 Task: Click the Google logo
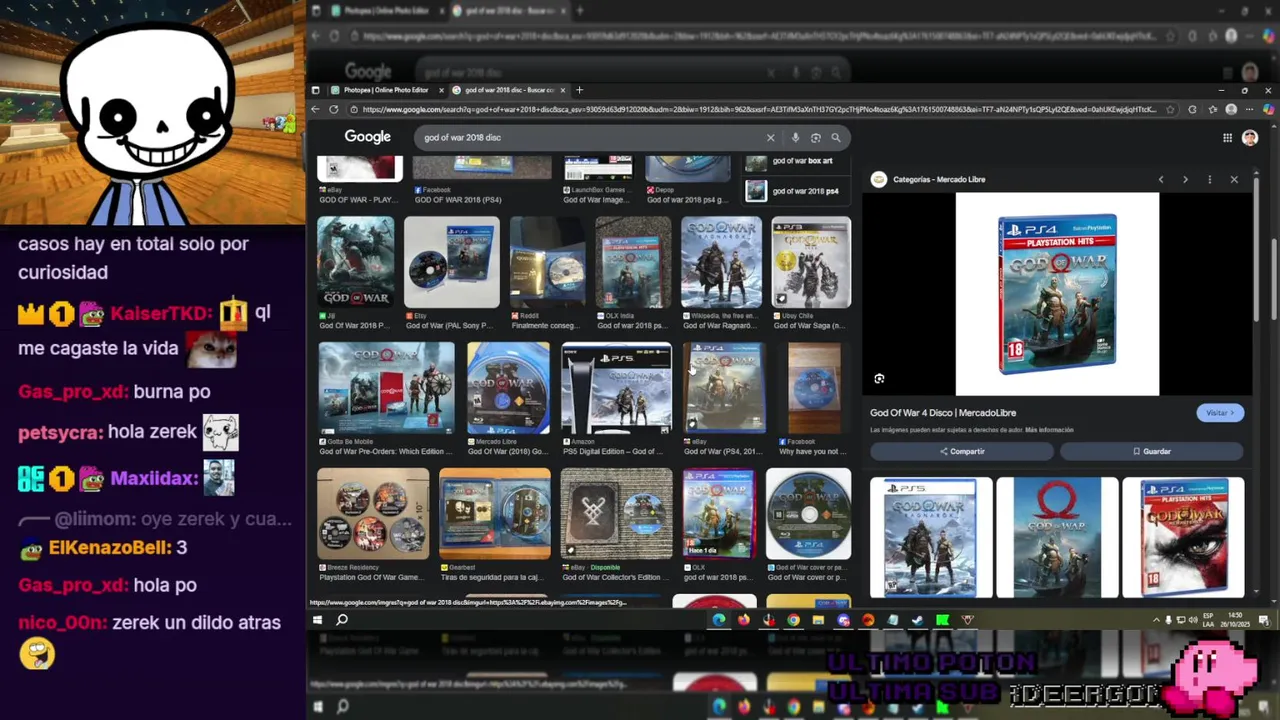[x=367, y=137]
